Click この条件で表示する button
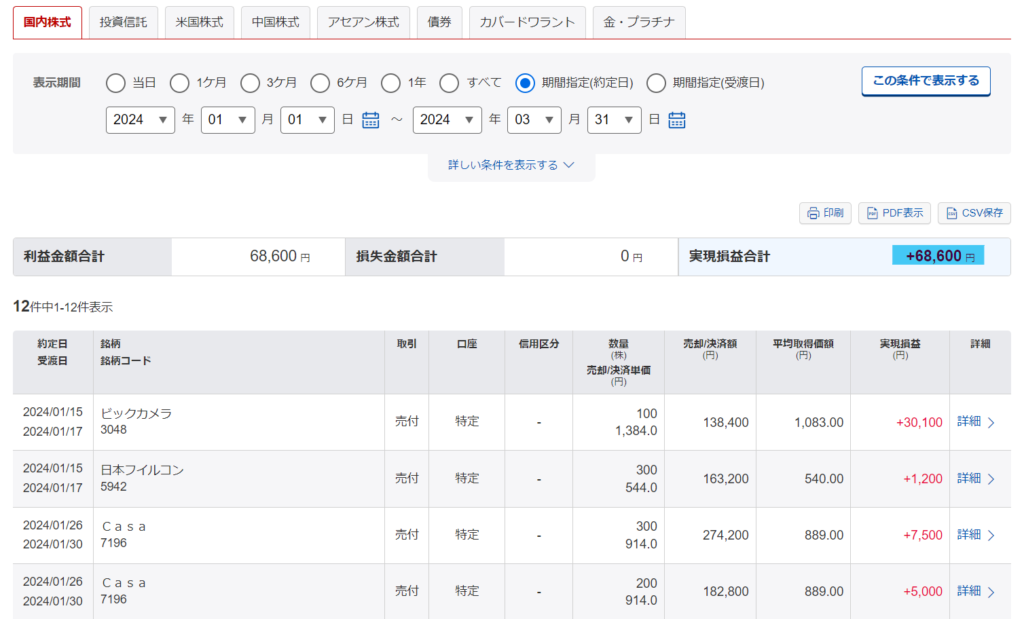Viewport: 1024px width, 619px height. (x=926, y=81)
